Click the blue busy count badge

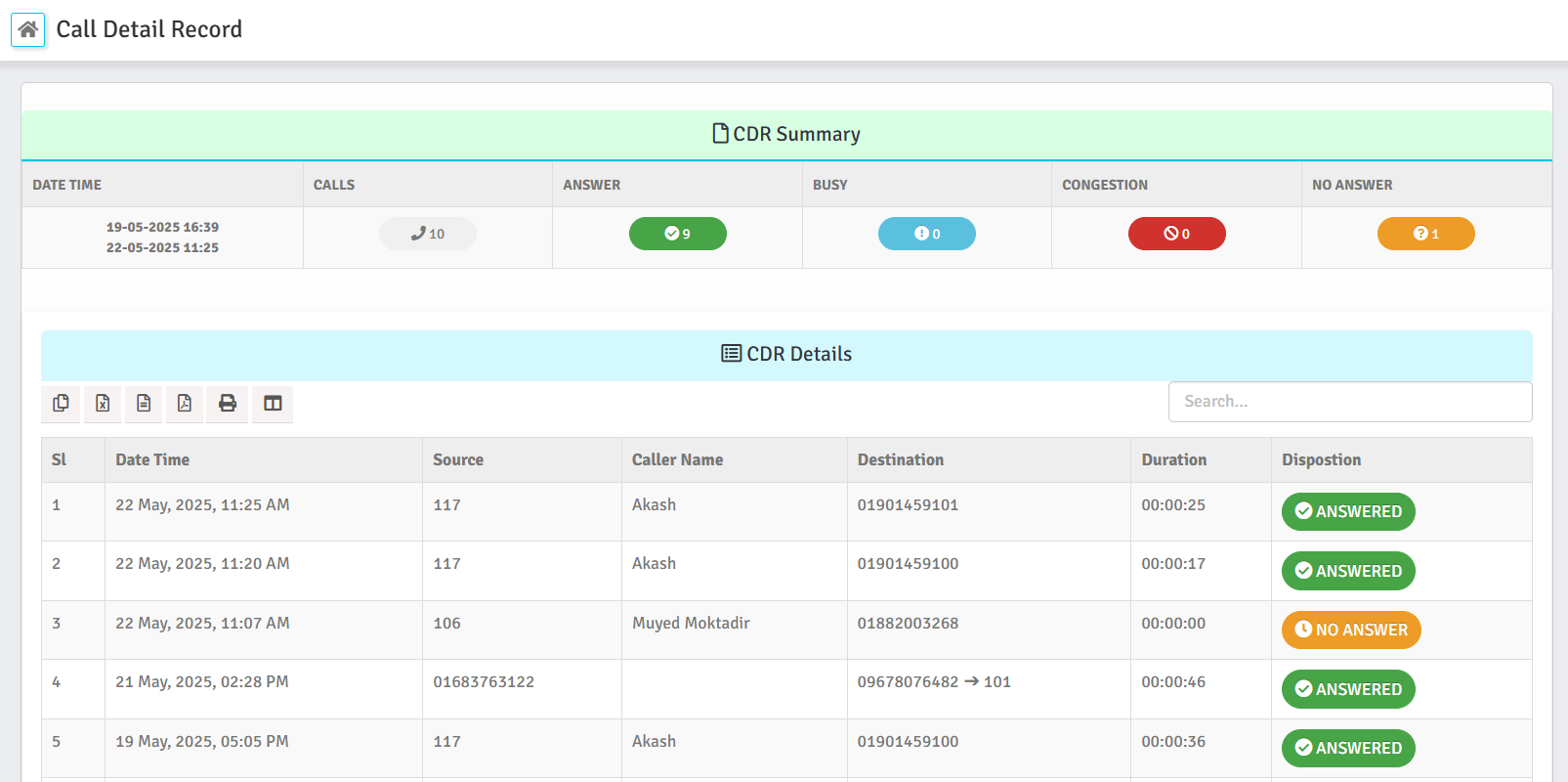[x=926, y=234]
